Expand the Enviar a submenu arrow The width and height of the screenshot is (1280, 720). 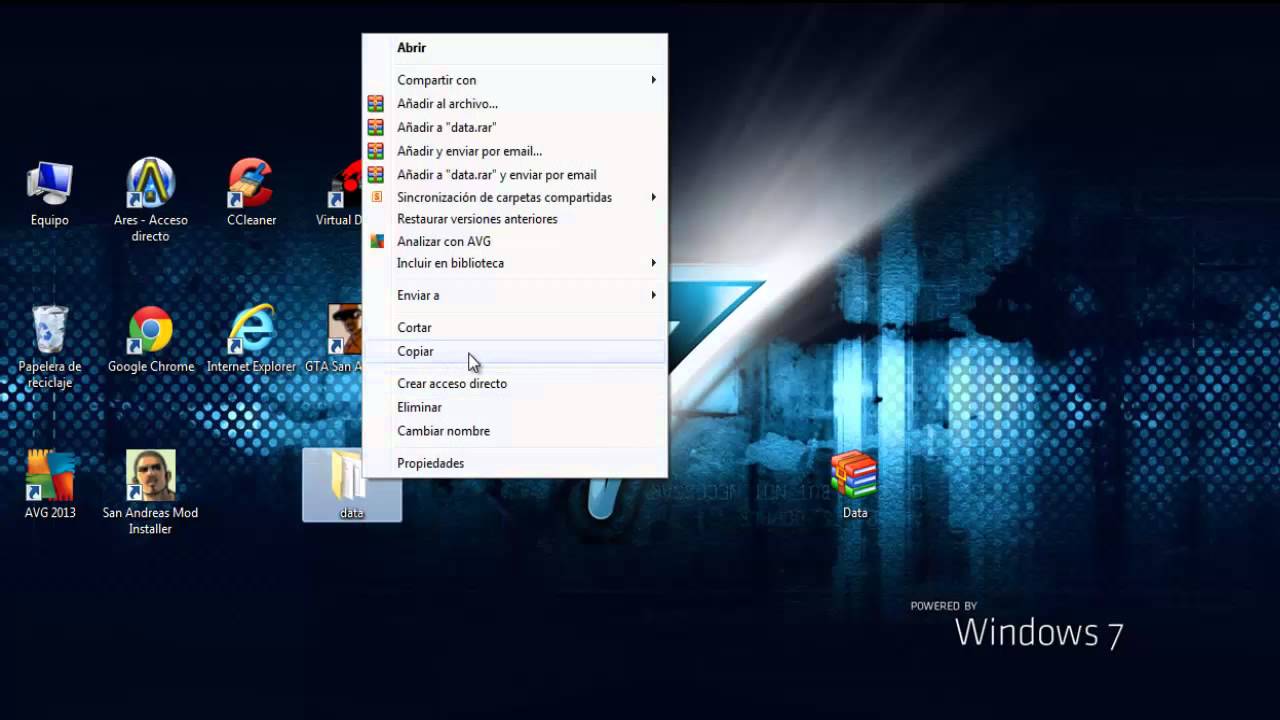point(653,295)
